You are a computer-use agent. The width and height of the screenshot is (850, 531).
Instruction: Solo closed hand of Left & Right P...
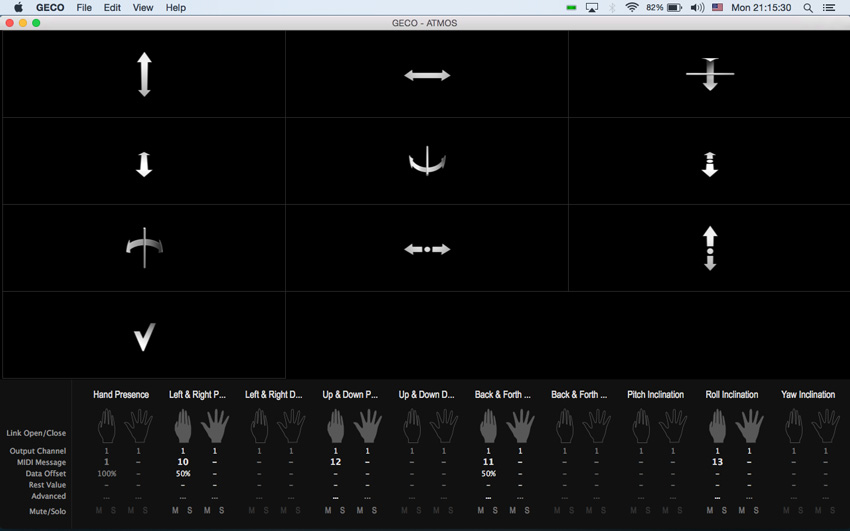point(189,510)
